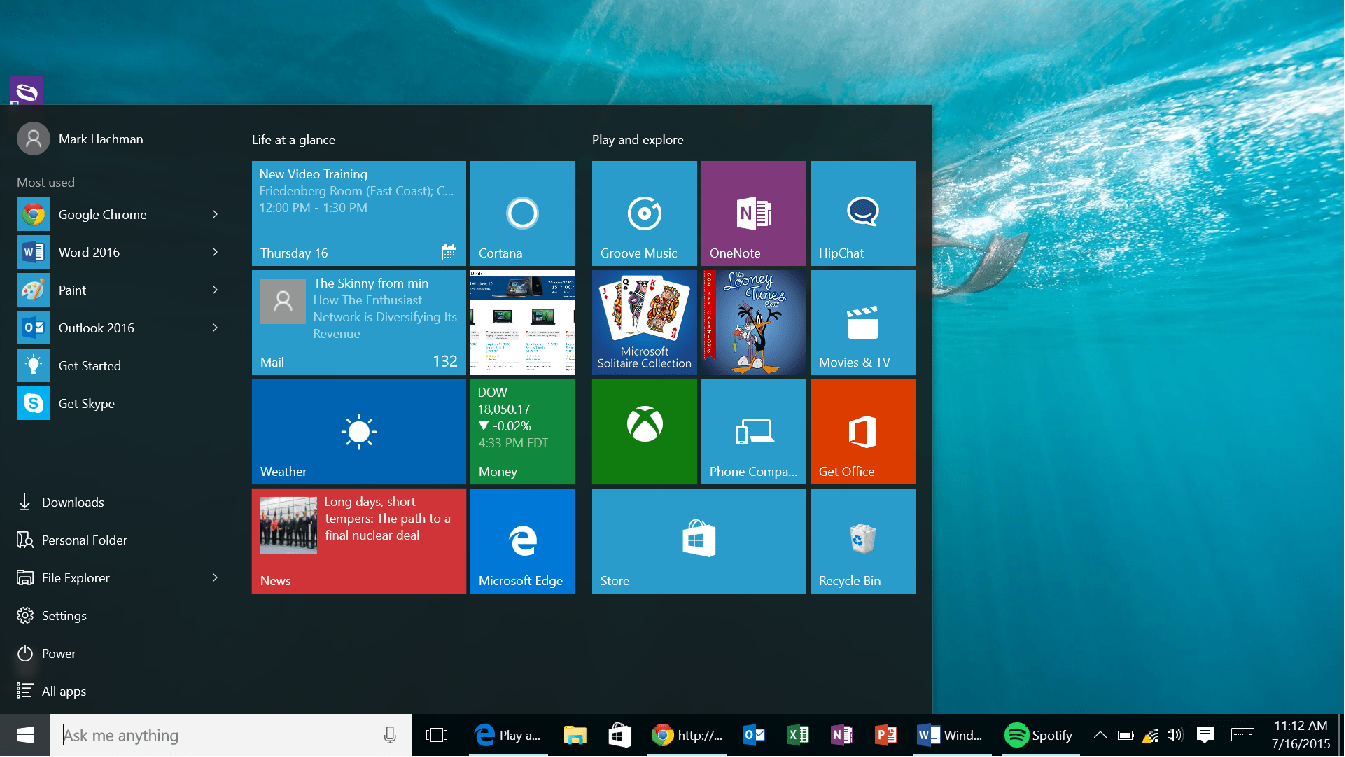Click the Get Office tile
1345x757 pixels.
click(x=862, y=431)
